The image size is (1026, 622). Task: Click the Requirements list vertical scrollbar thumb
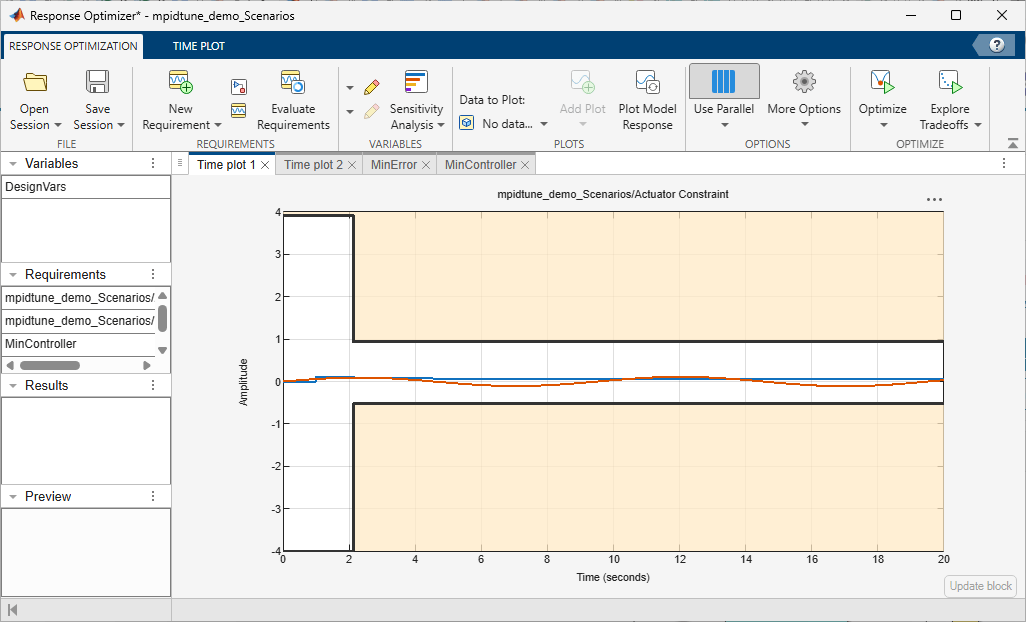tap(163, 319)
